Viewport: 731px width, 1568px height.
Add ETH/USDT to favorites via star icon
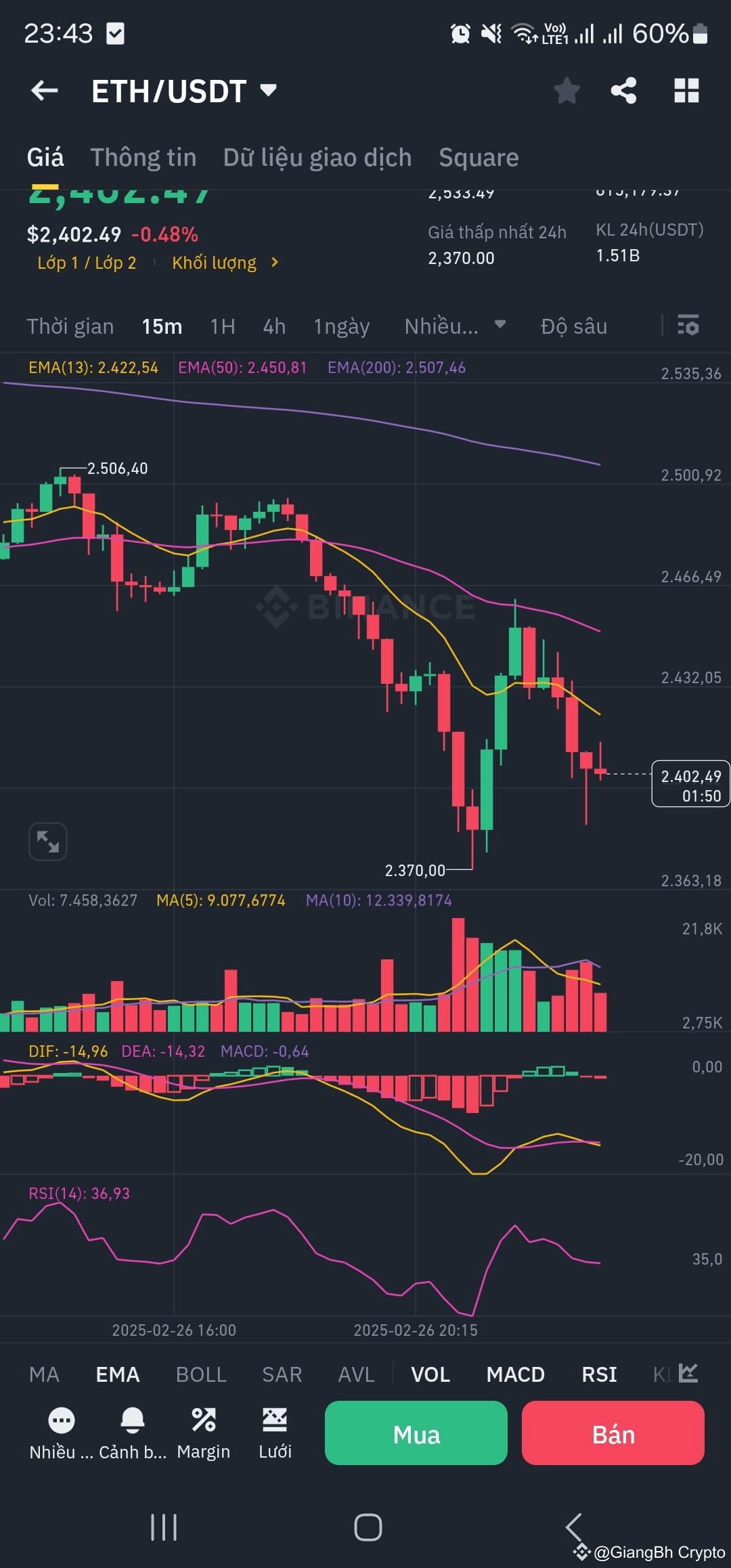(x=566, y=91)
